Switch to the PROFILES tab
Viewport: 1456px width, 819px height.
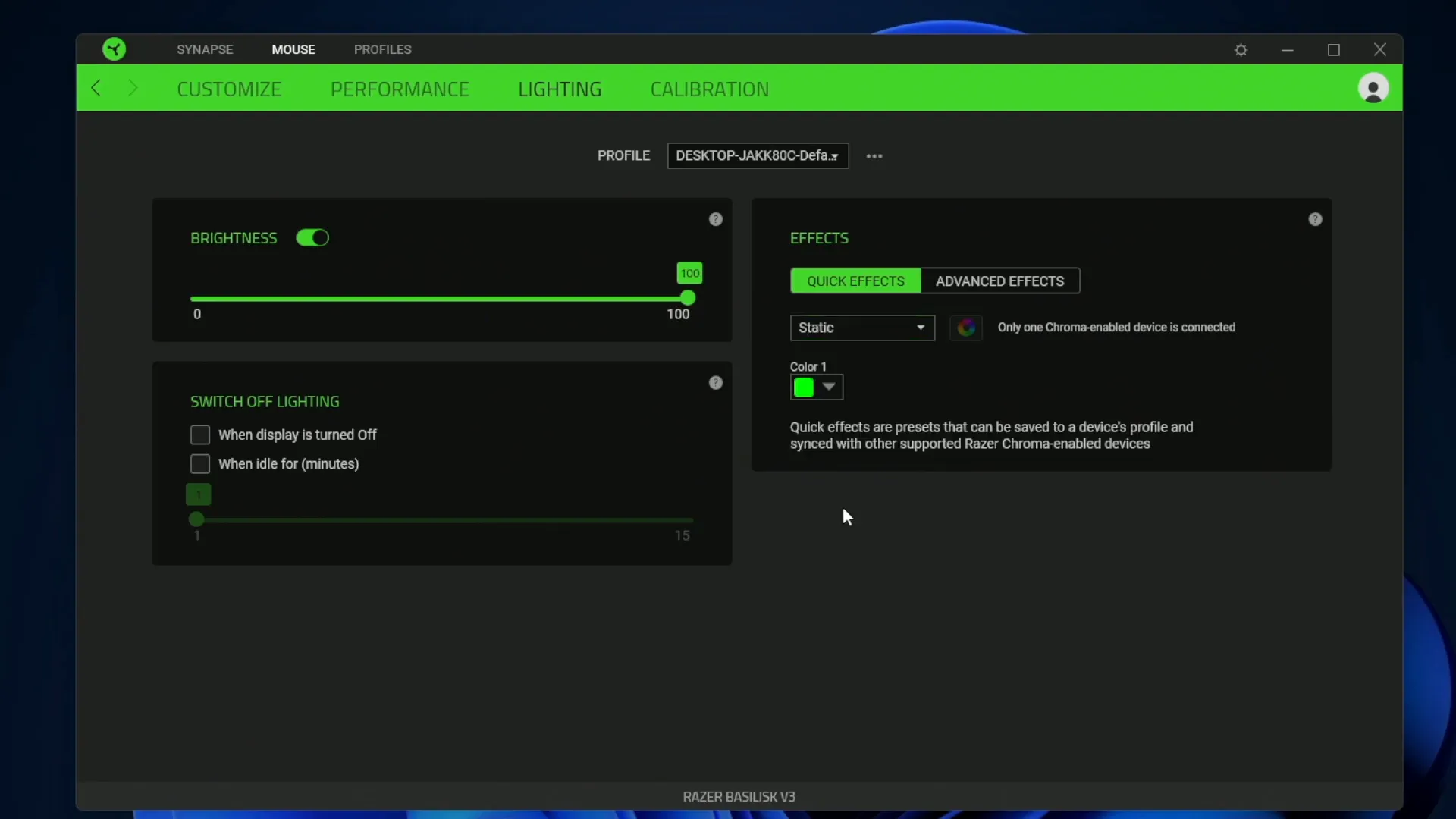point(383,49)
